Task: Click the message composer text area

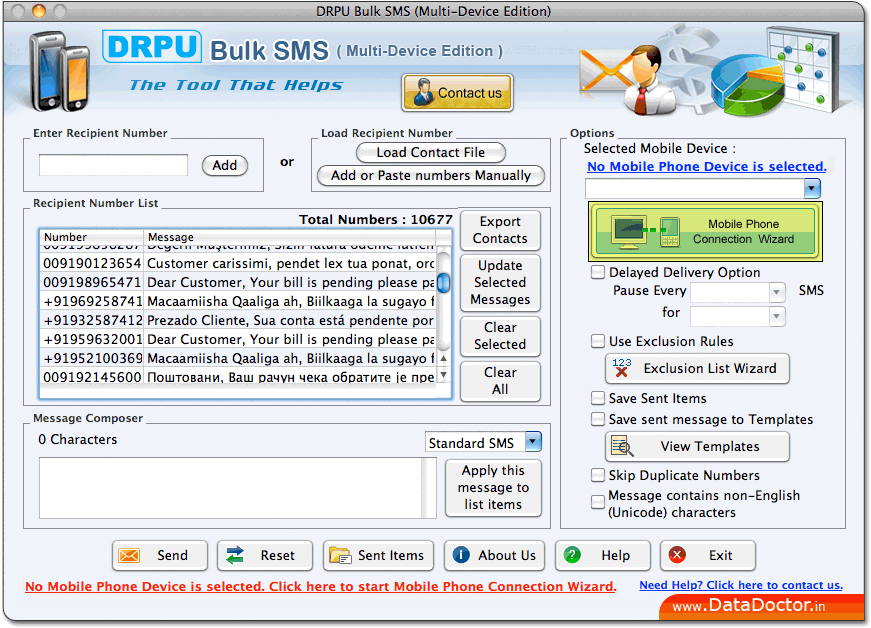Action: [x=231, y=488]
